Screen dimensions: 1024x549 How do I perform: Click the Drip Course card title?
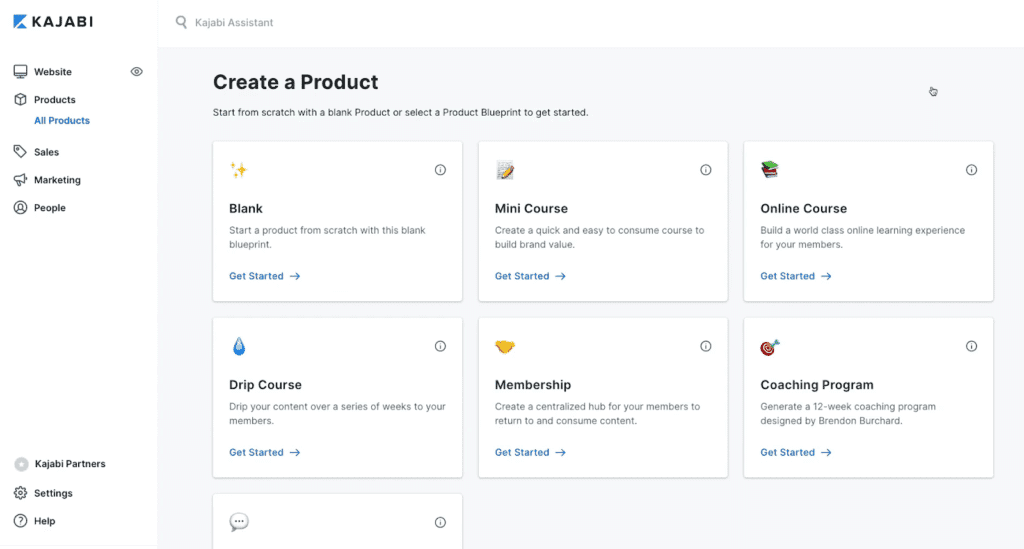(x=265, y=385)
